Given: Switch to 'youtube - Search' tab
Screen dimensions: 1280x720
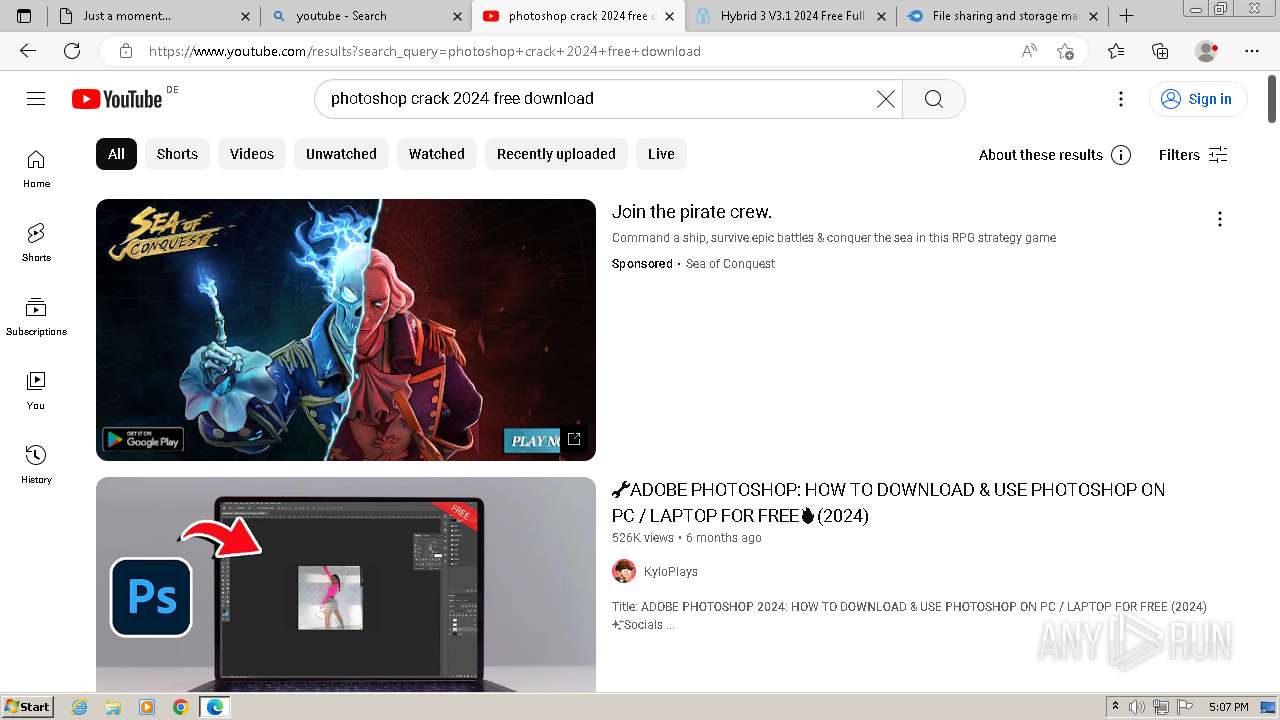Looking at the screenshot, I should 366,16.
